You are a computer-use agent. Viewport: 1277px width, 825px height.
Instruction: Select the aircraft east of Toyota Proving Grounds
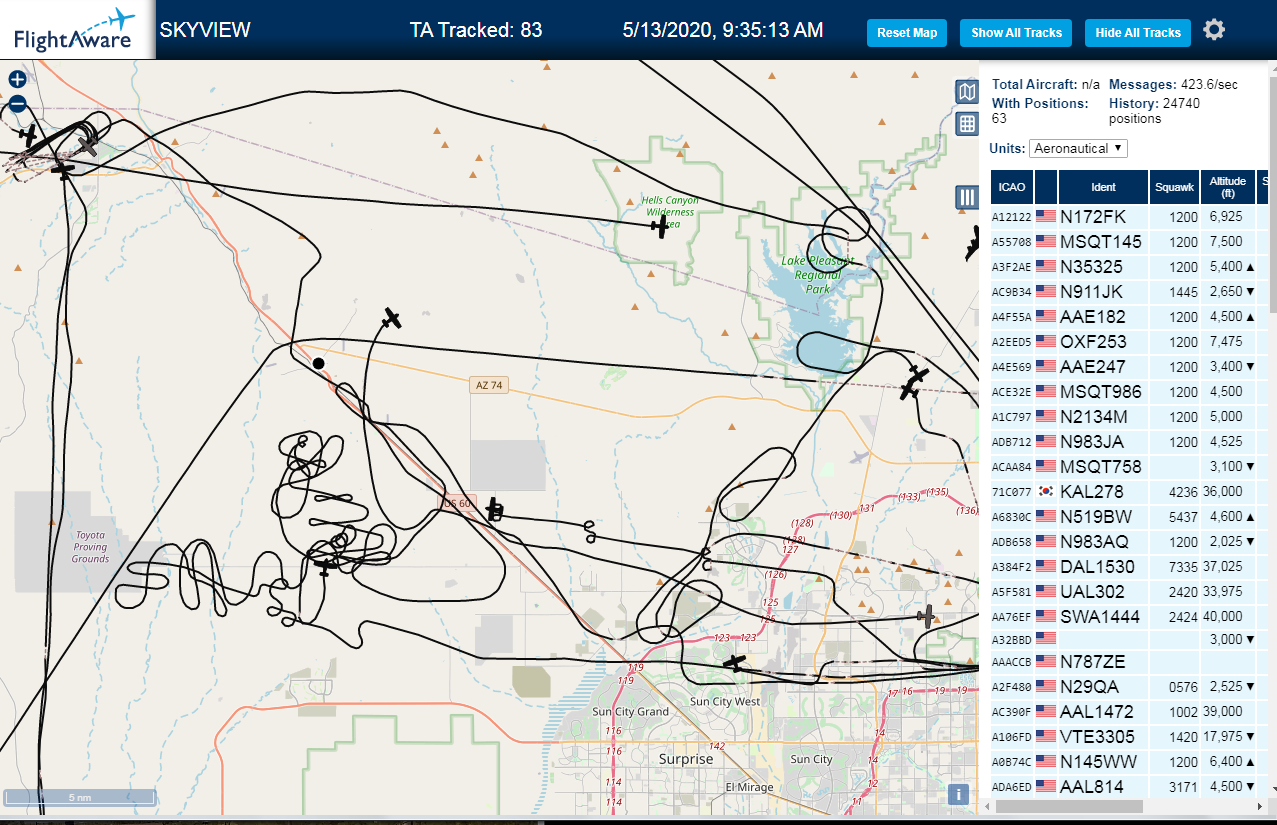(324, 567)
